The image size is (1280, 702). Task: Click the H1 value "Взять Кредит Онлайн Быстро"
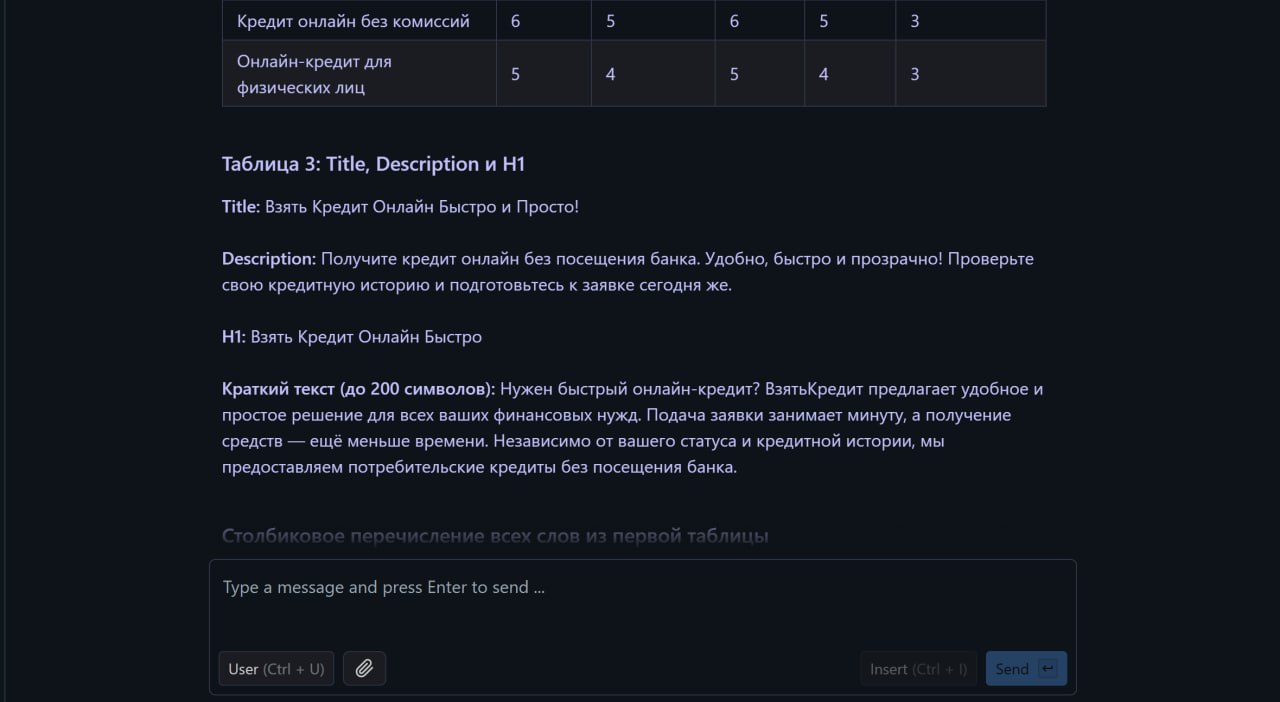366,337
